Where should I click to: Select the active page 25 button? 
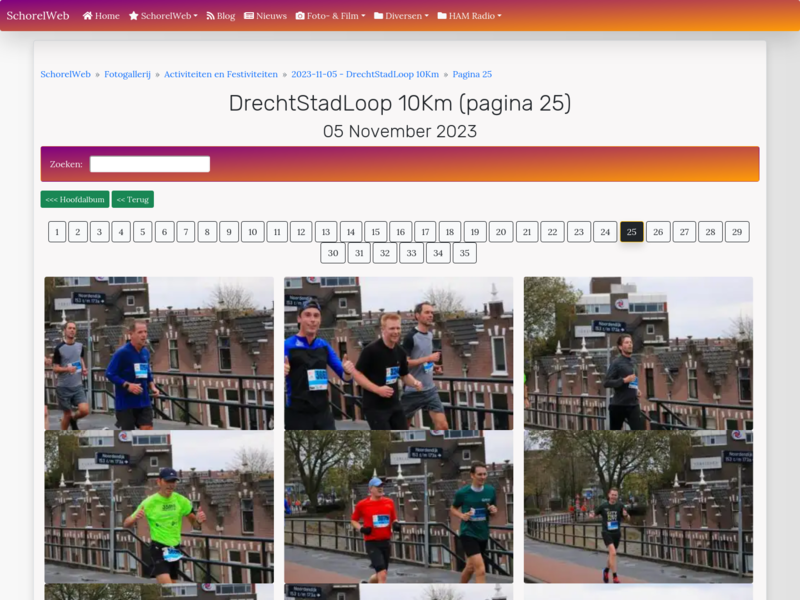point(632,232)
